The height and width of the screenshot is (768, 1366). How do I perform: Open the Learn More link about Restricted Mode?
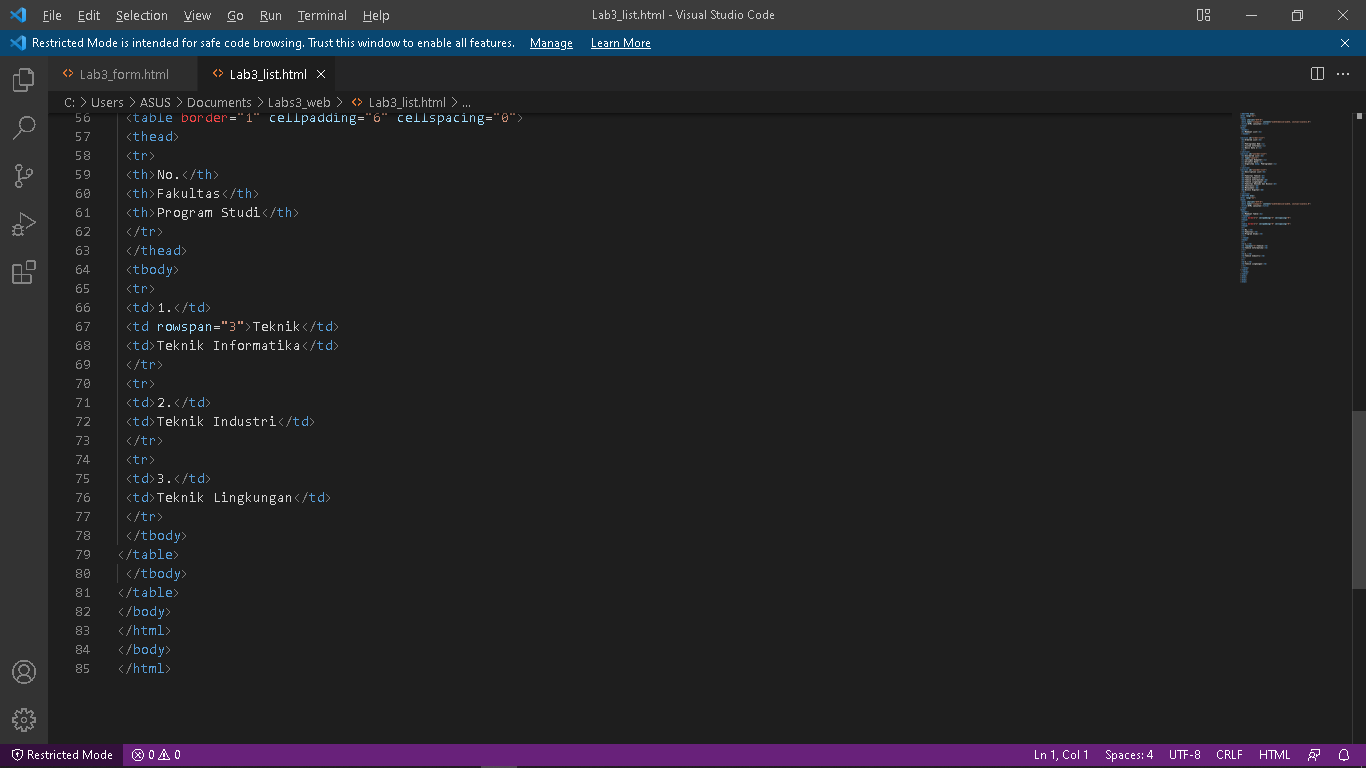(x=620, y=42)
